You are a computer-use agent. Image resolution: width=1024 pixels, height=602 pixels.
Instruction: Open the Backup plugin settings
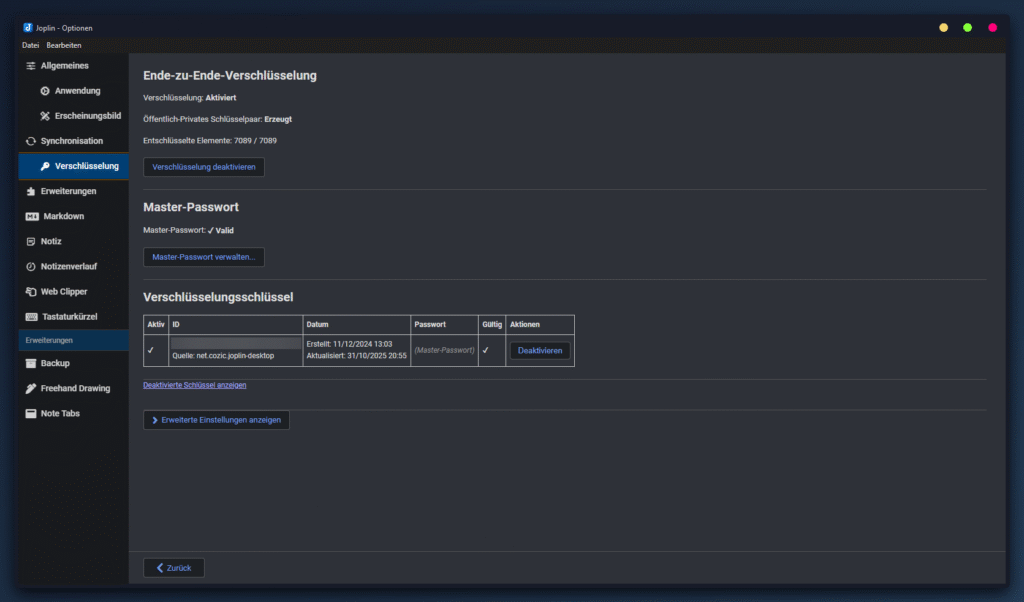(55, 363)
